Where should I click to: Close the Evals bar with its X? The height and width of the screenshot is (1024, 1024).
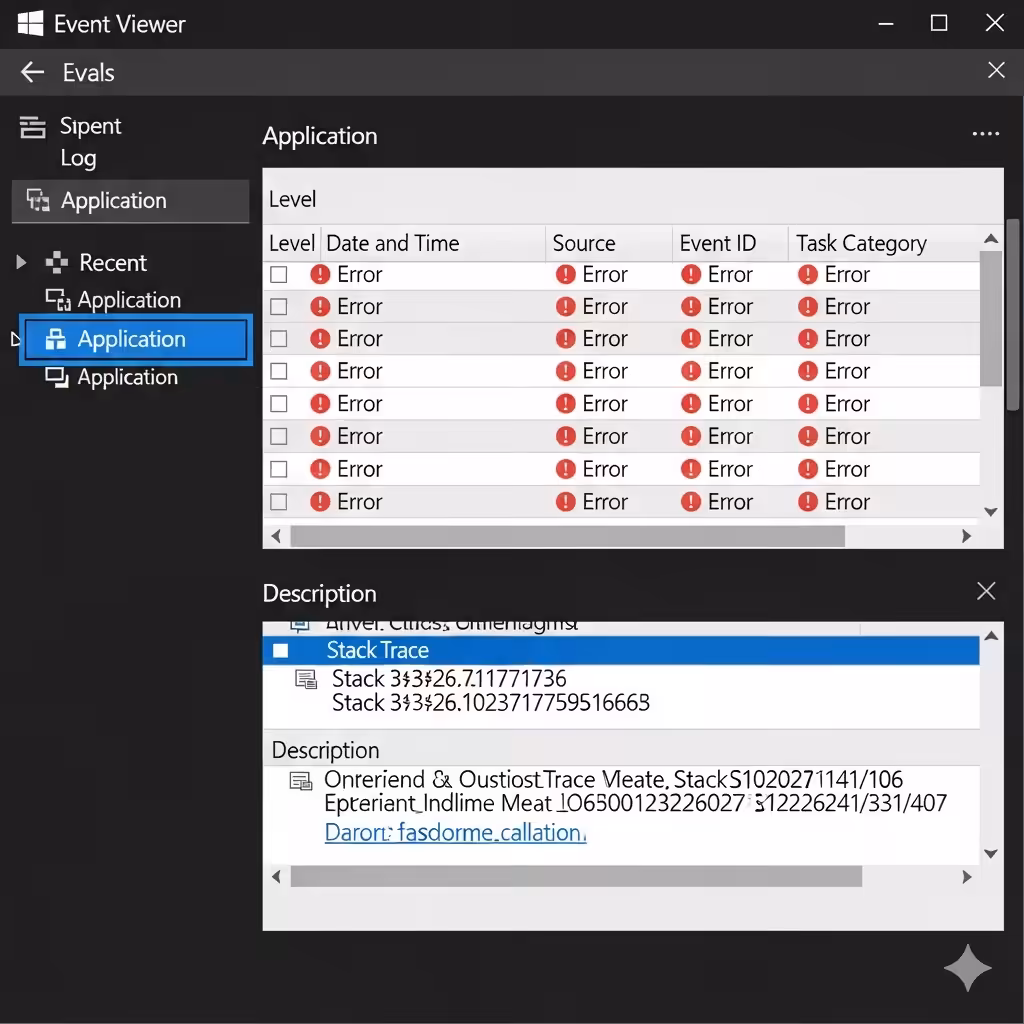996,70
